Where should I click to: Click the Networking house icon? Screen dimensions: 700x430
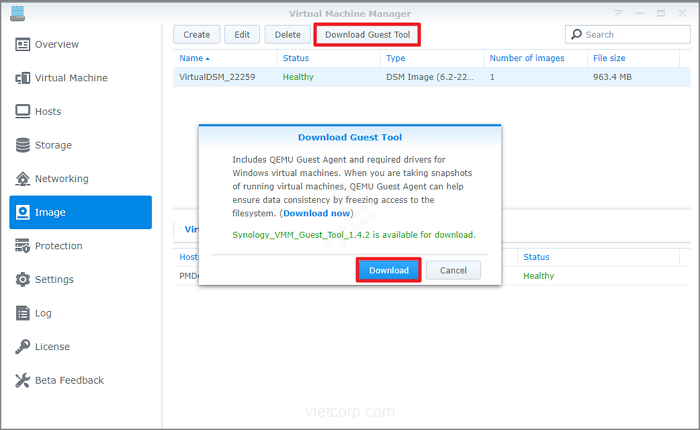point(23,179)
